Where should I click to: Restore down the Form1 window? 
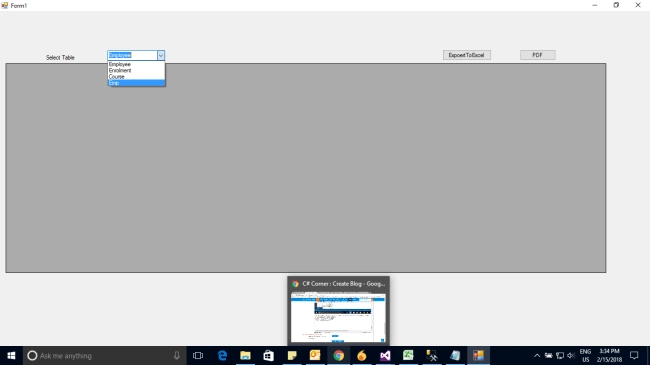point(616,5)
